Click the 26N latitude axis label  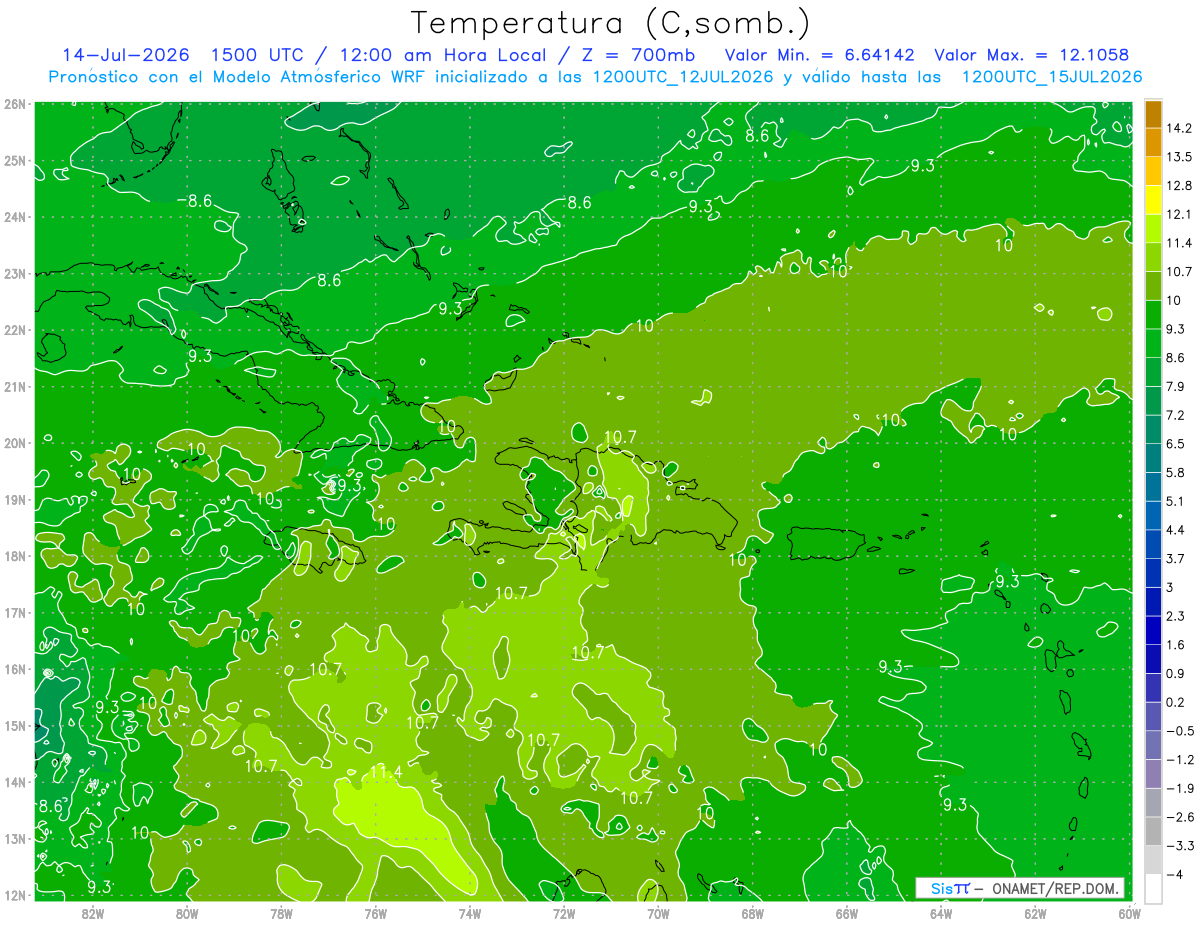pyautogui.click(x=15, y=104)
